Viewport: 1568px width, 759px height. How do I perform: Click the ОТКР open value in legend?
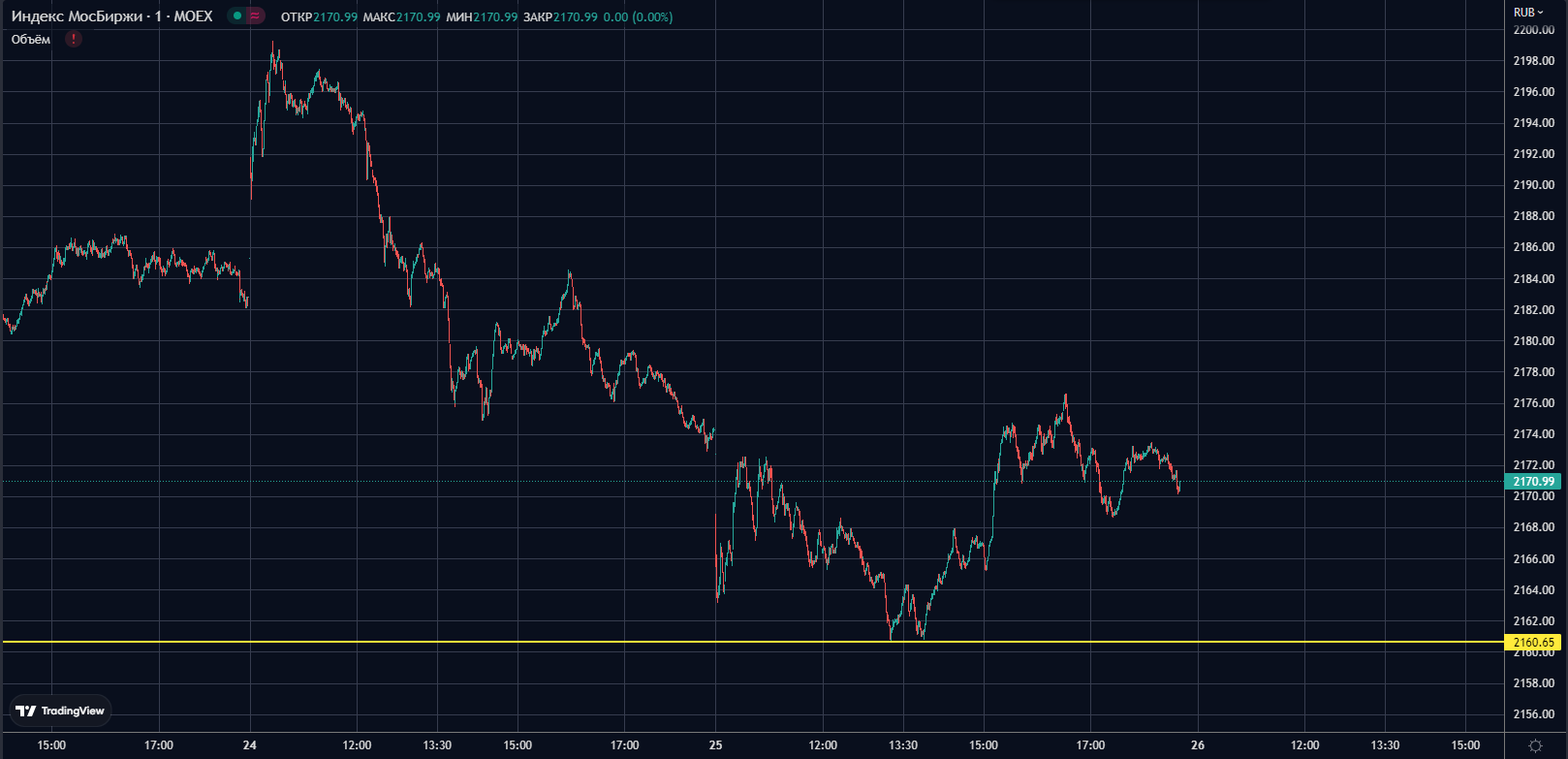(x=334, y=17)
